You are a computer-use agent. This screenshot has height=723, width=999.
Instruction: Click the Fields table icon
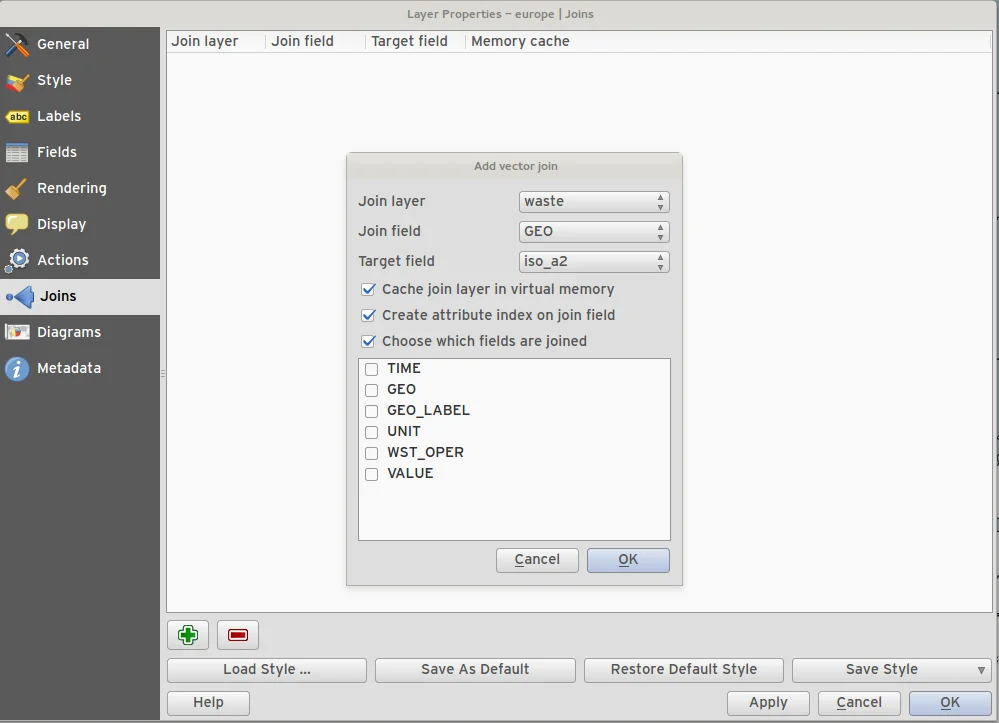tap(17, 153)
